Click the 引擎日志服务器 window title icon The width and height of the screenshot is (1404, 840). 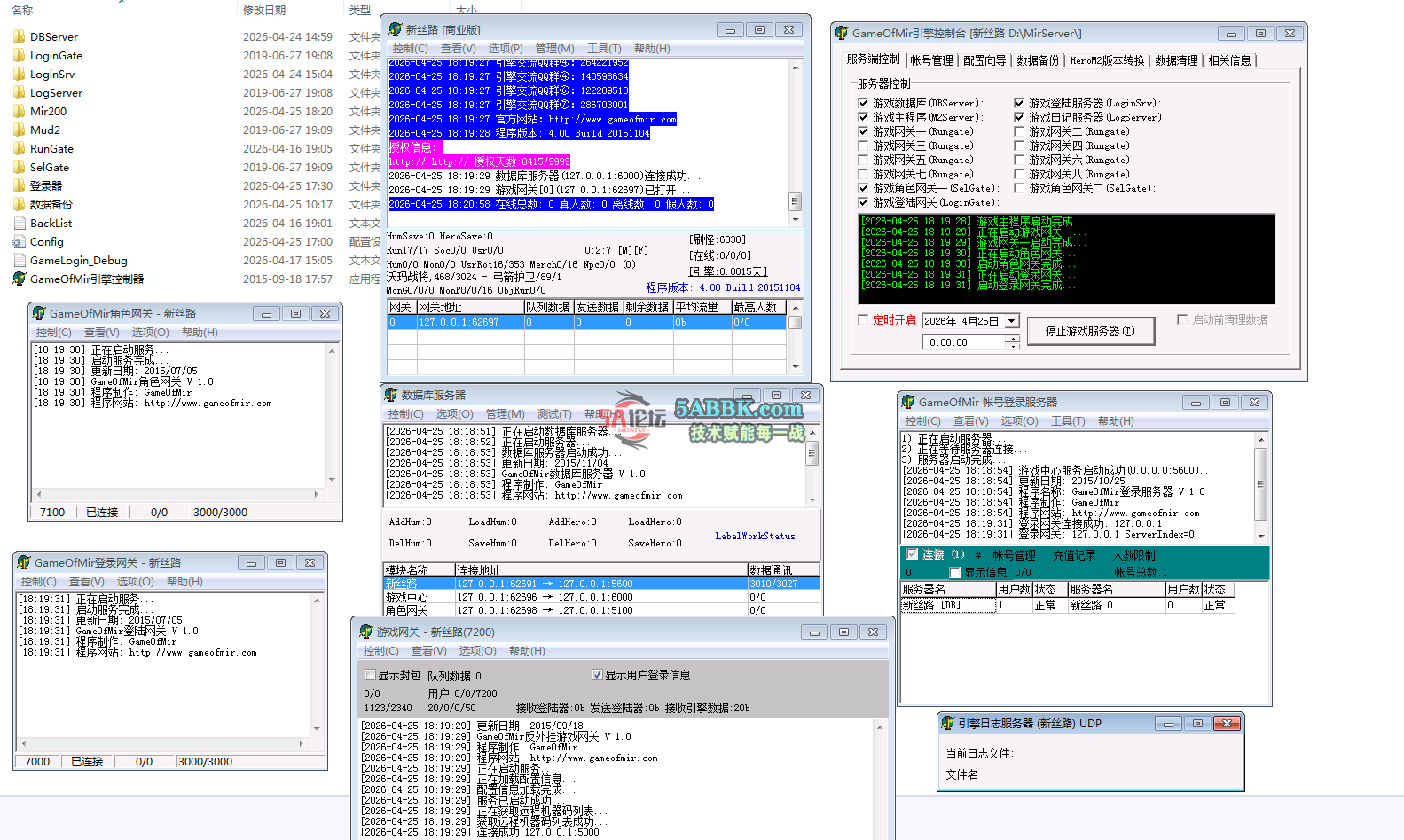point(947,724)
